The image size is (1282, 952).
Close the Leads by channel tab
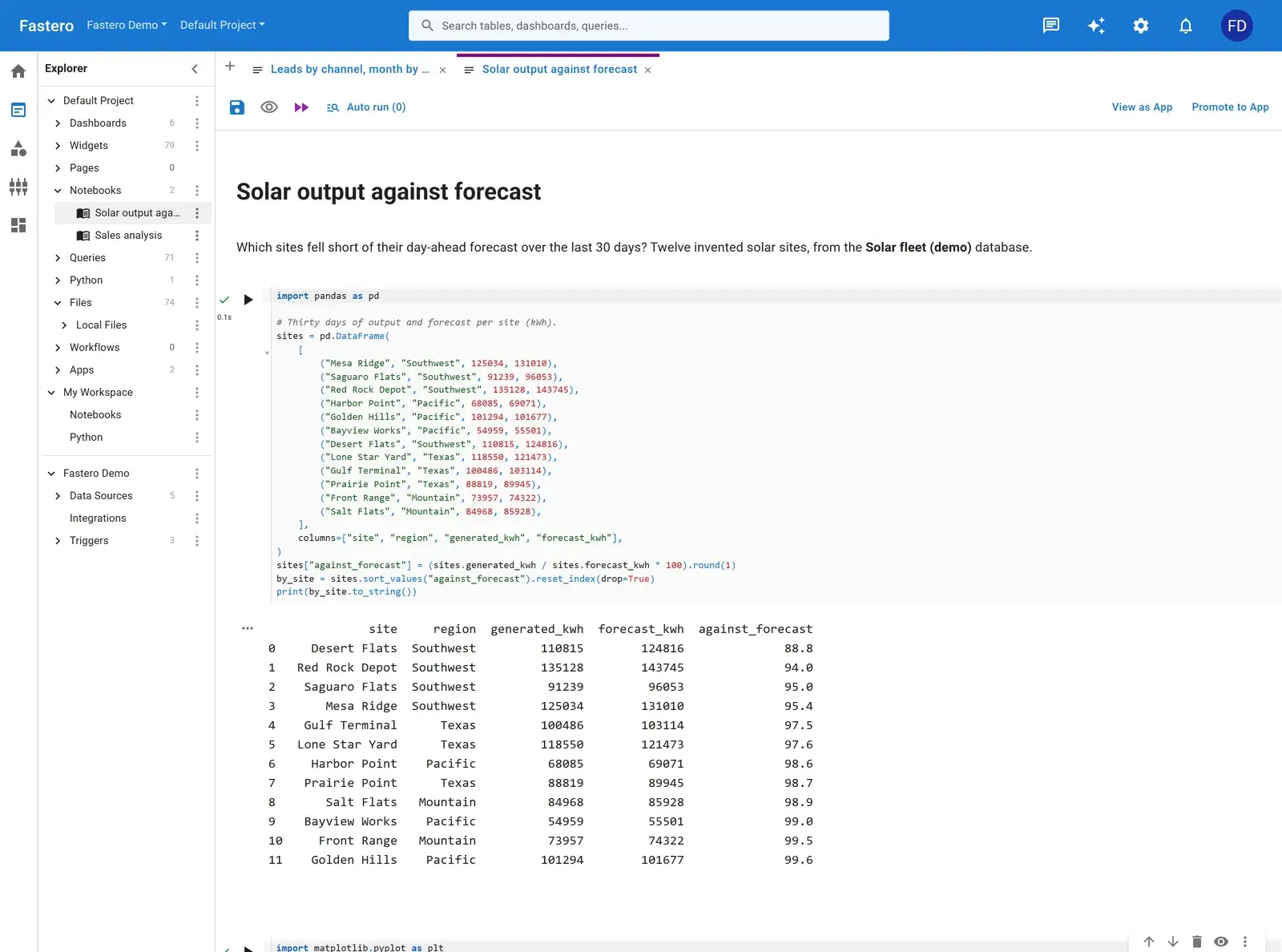[442, 71]
